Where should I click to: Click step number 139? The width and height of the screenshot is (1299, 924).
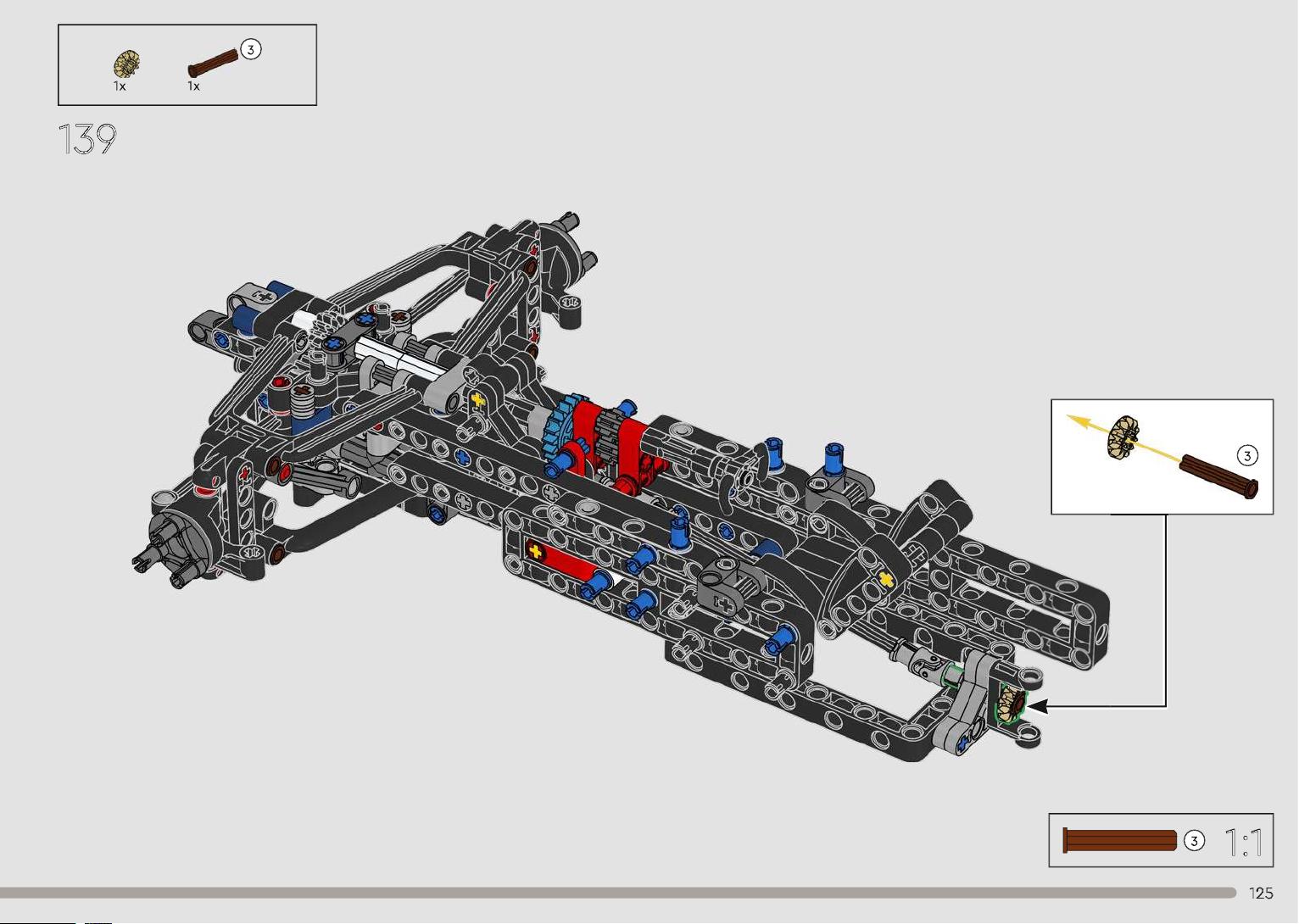(86, 139)
